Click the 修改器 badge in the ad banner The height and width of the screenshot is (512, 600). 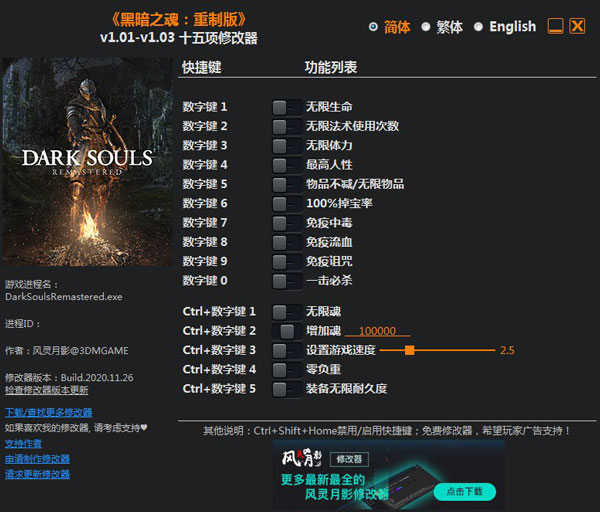click(349, 459)
